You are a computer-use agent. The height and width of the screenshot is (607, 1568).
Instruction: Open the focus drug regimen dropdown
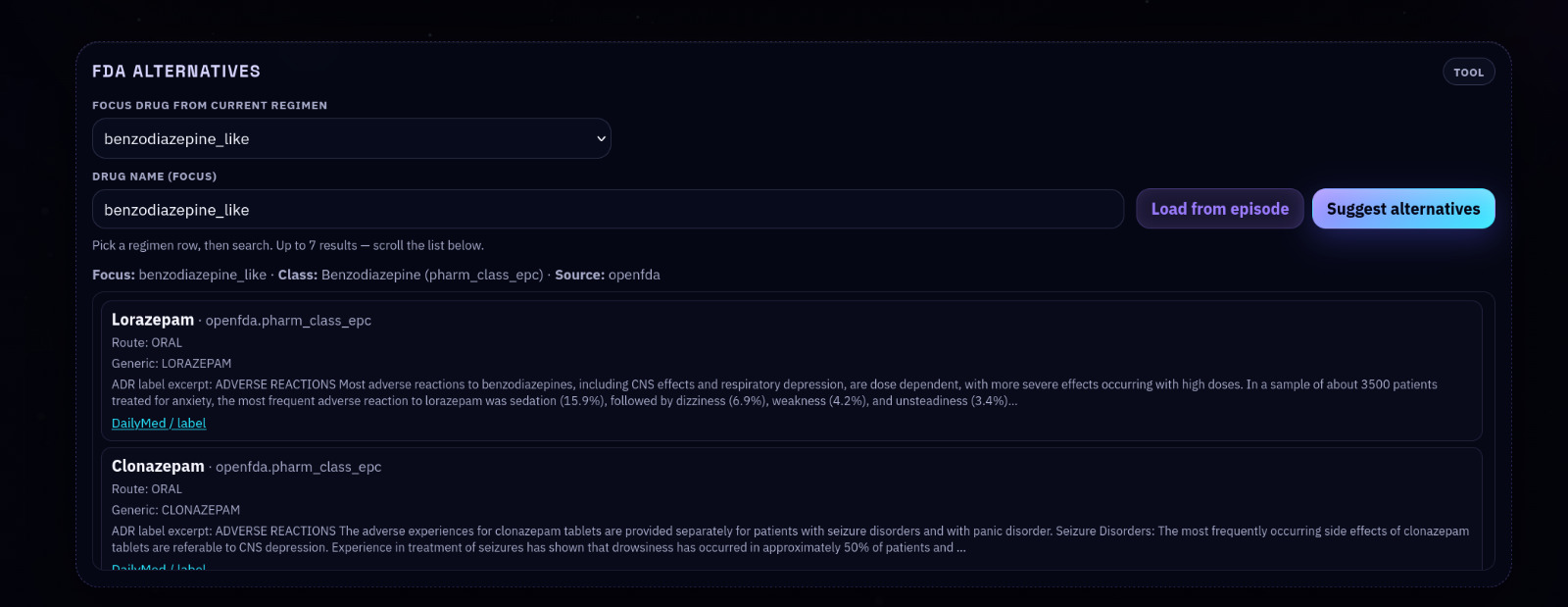(x=352, y=138)
